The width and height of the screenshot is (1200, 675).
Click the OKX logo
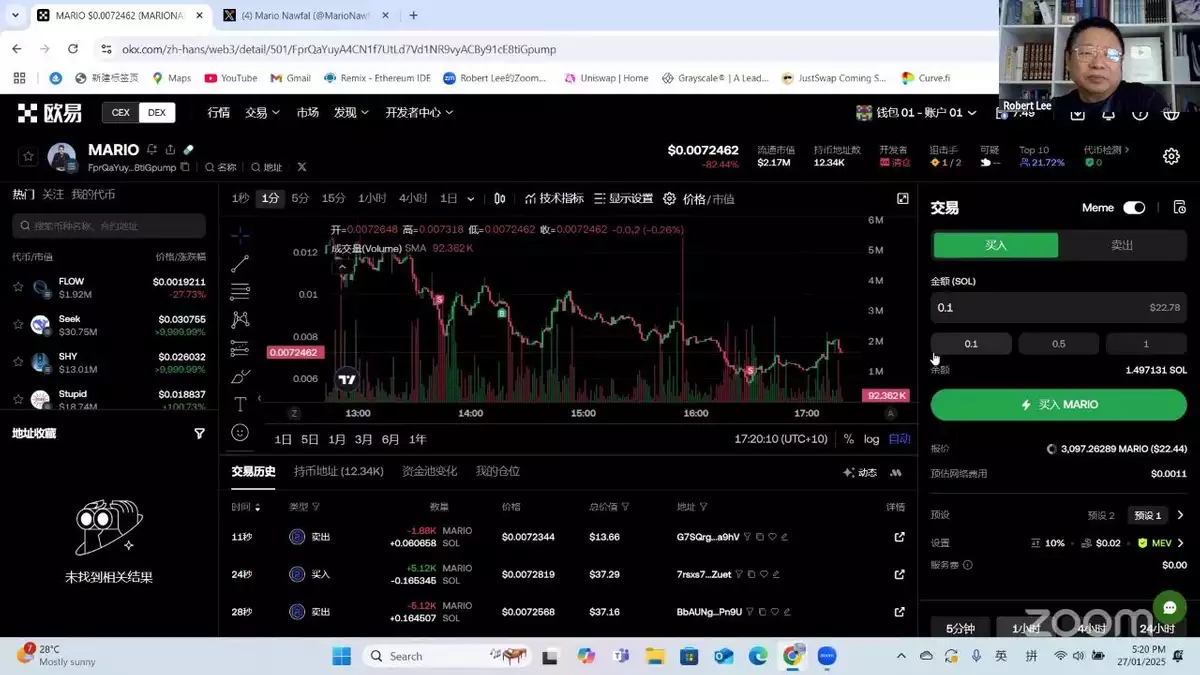click(50, 113)
